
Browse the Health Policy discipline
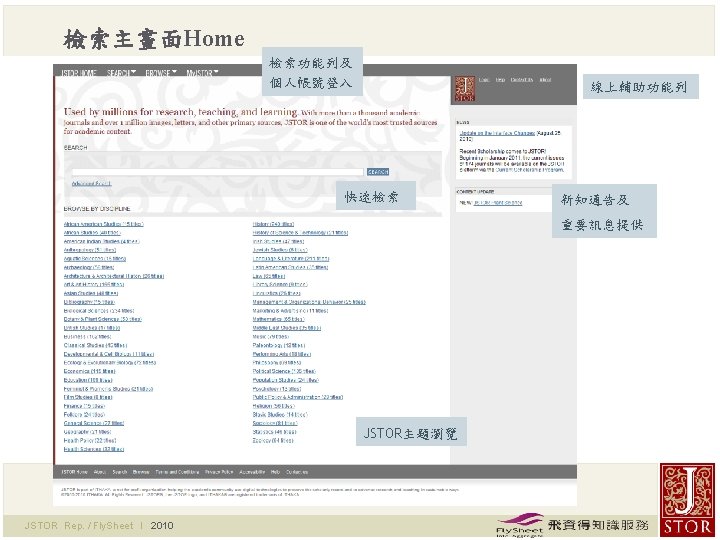coord(90,441)
